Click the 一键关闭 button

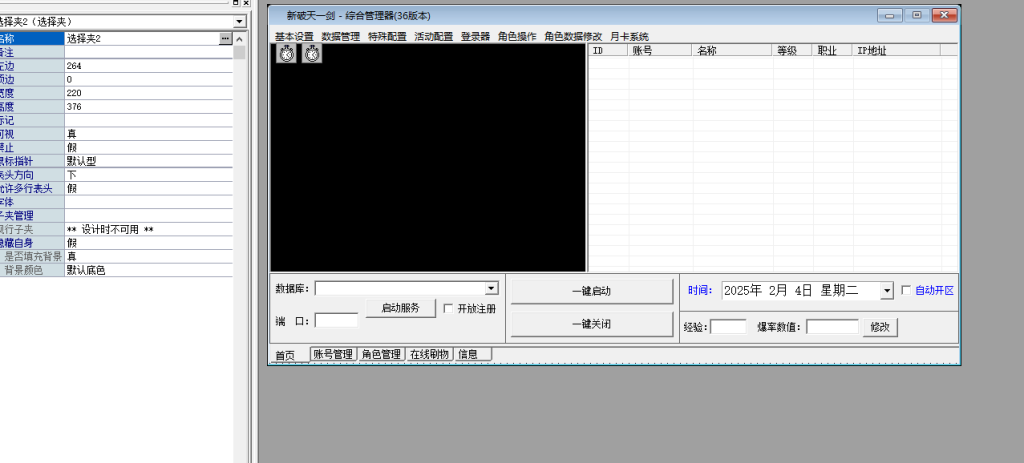592,324
